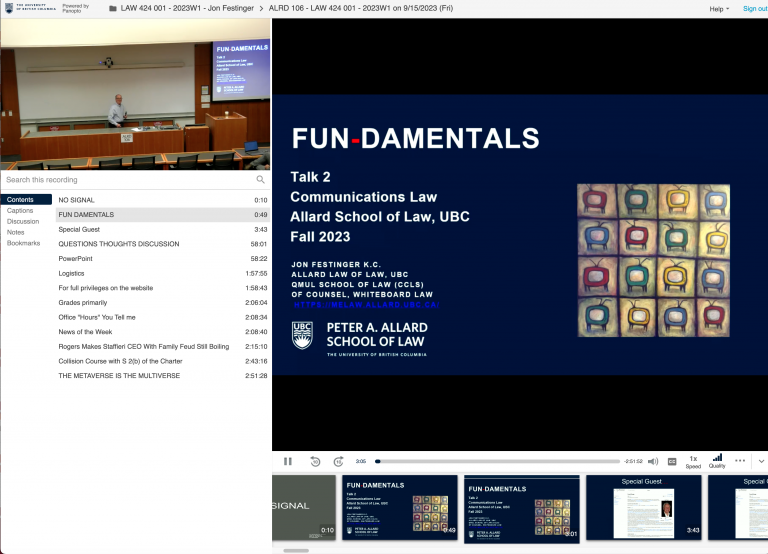Open QUESTIONS THOUGHTS DISCUSSION chapter

click(x=163, y=244)
